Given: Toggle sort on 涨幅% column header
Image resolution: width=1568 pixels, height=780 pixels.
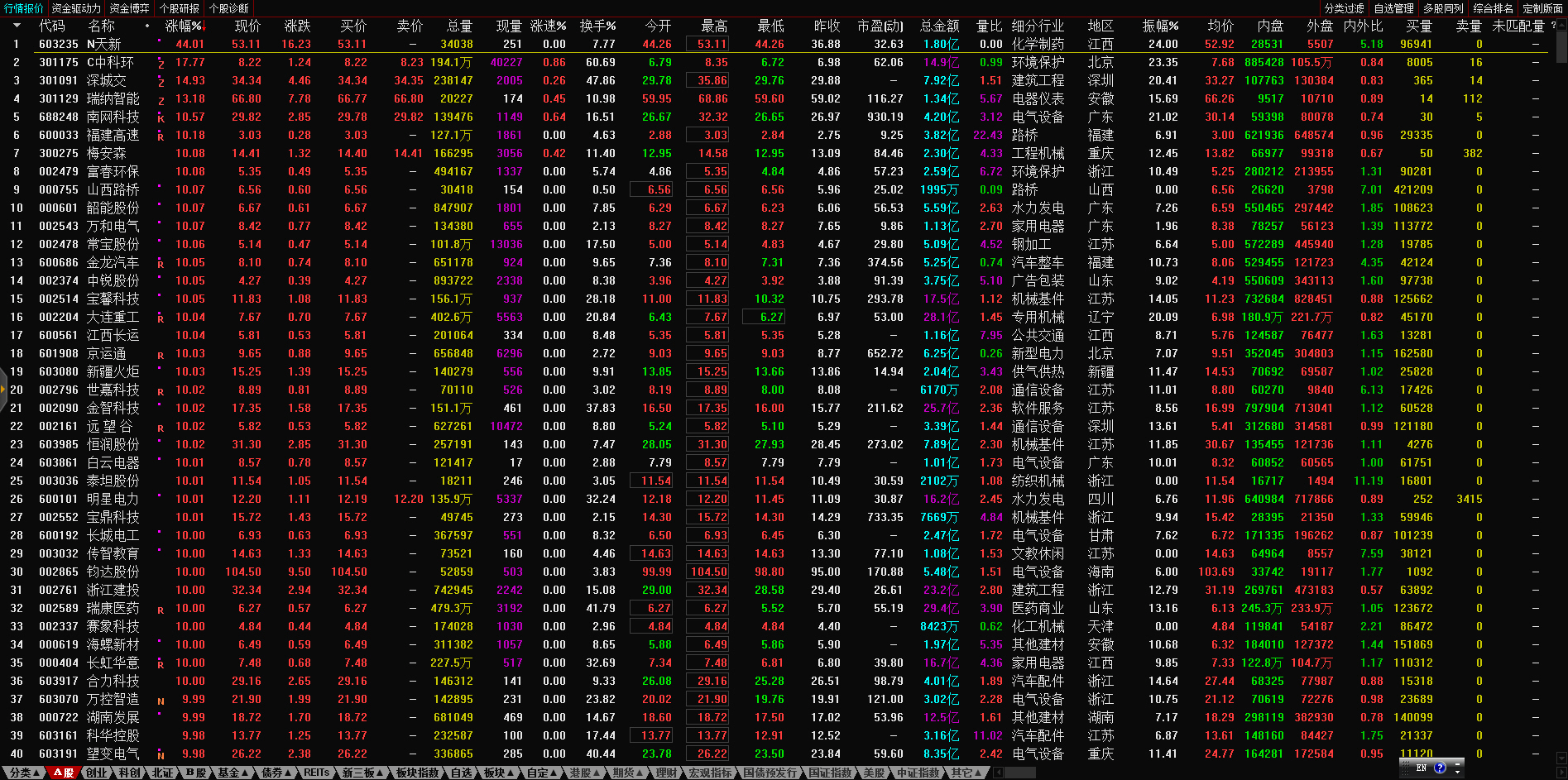Looking at the screenshot, I should [184, 26].
